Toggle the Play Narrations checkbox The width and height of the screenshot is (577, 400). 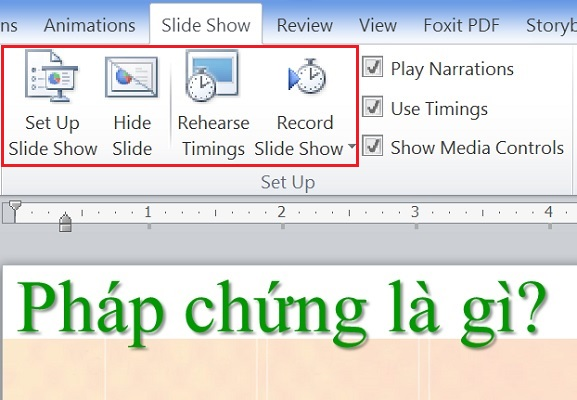[372, 67]
